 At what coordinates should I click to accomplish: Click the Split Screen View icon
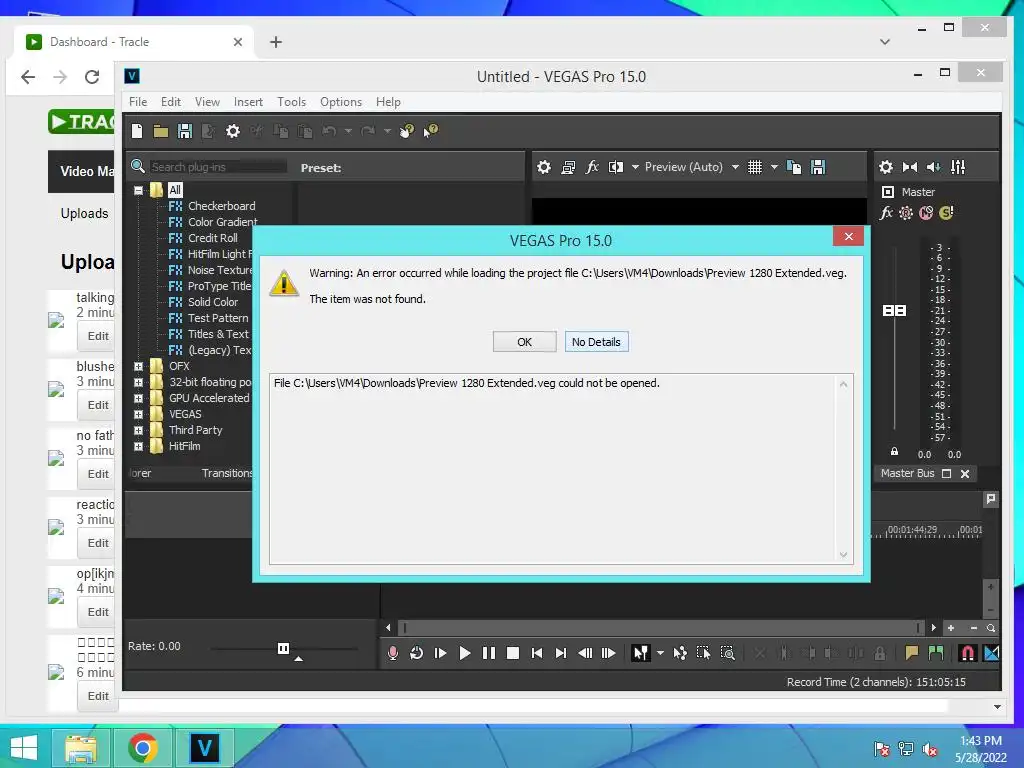click(x=616, y=167)
